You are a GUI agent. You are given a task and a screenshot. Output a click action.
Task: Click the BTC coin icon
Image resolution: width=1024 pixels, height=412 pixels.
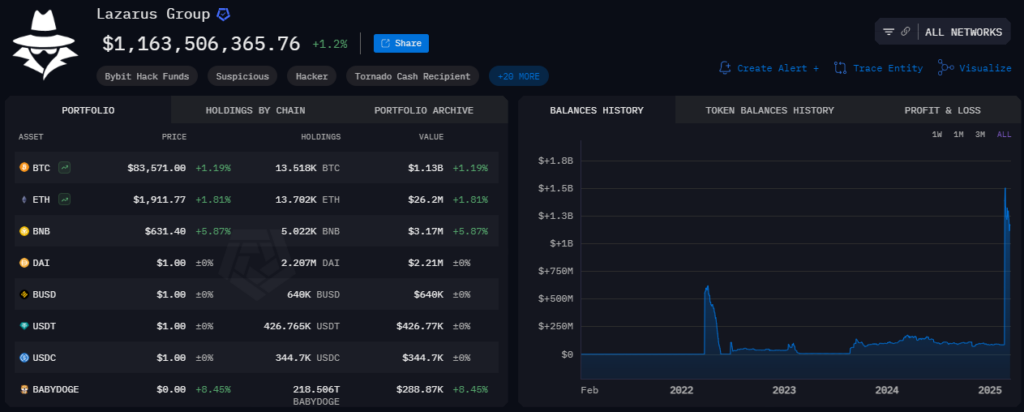[x=24, y=168]
